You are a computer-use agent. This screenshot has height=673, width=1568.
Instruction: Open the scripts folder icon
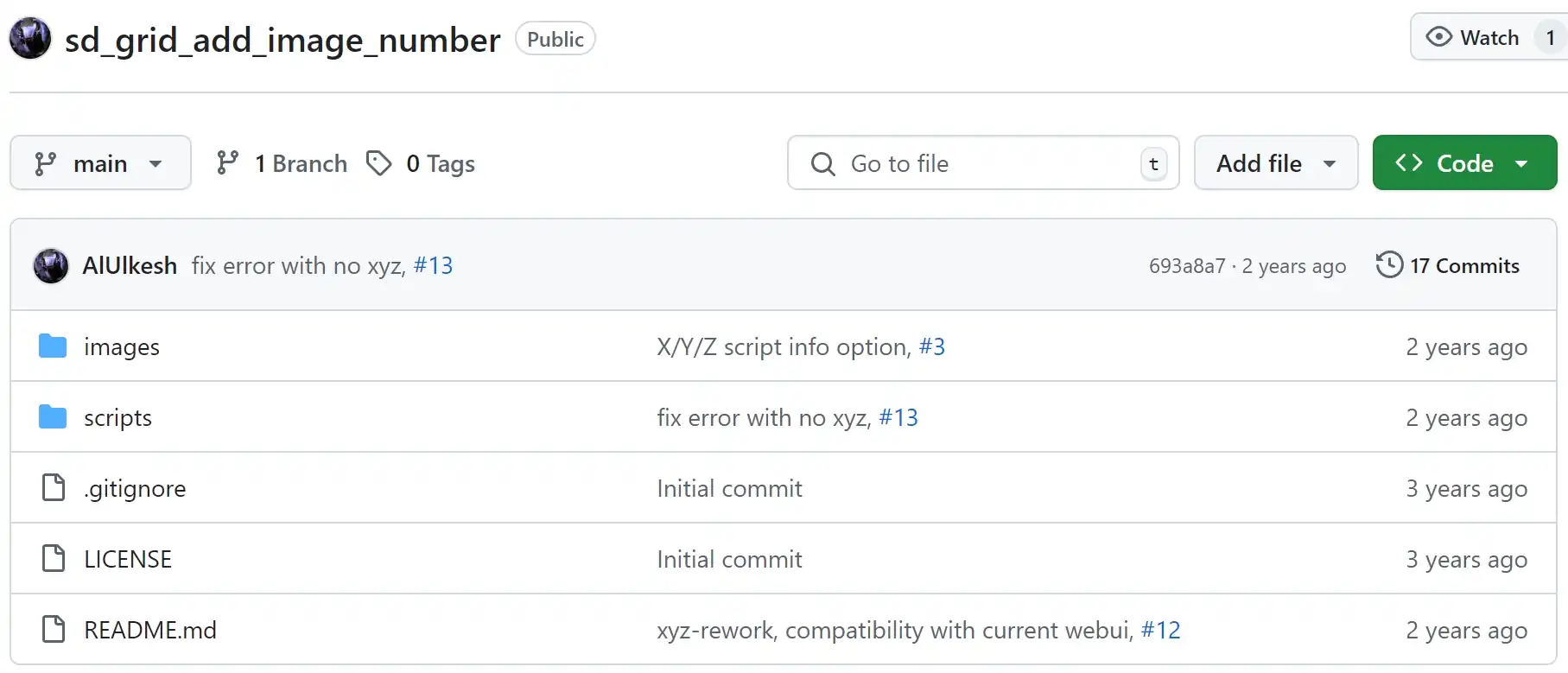coord(53,417)
